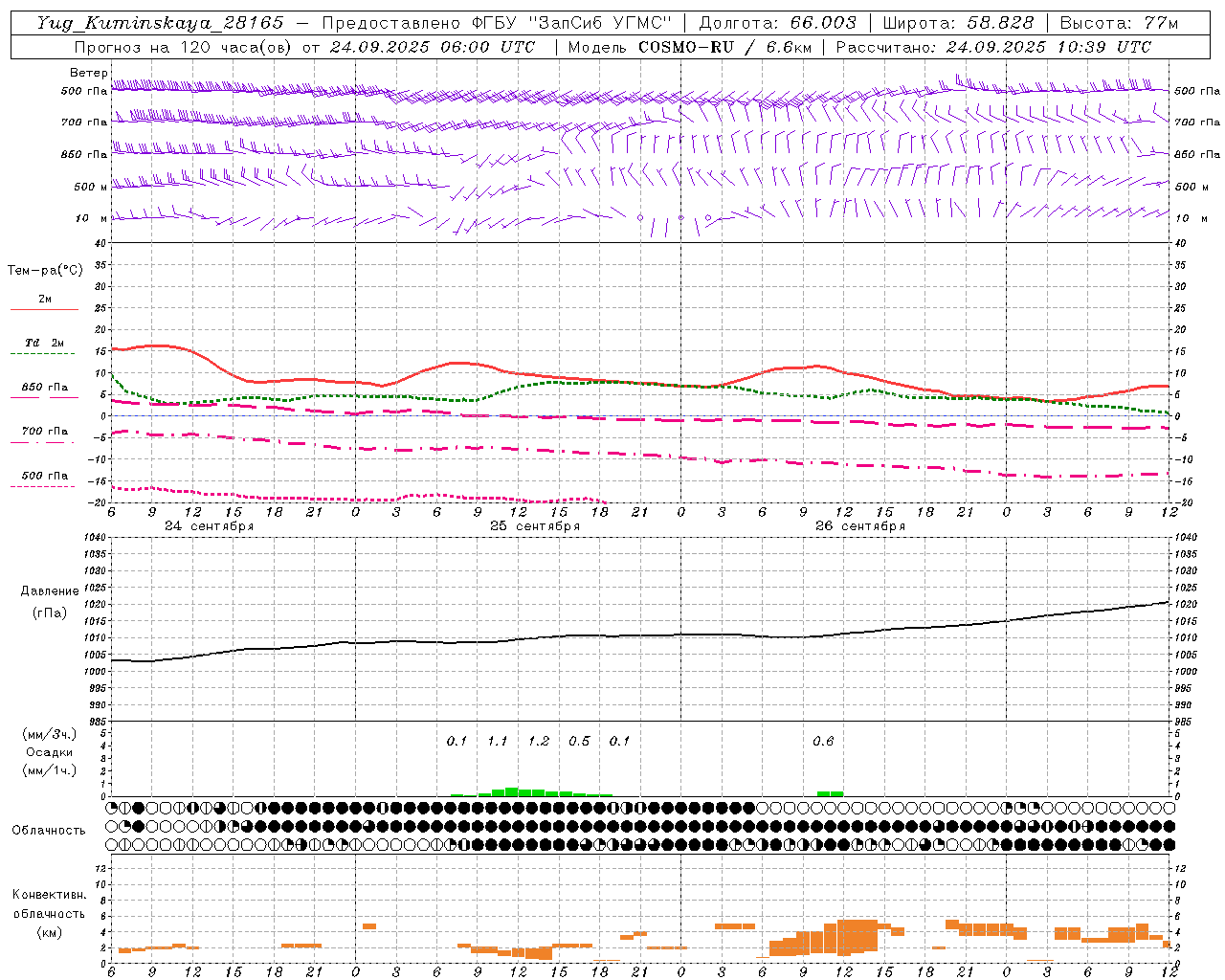This screenshot has height=980, width=1225.
Task: Click the Td 2м dew point legend label
Action: pos(44,343)
